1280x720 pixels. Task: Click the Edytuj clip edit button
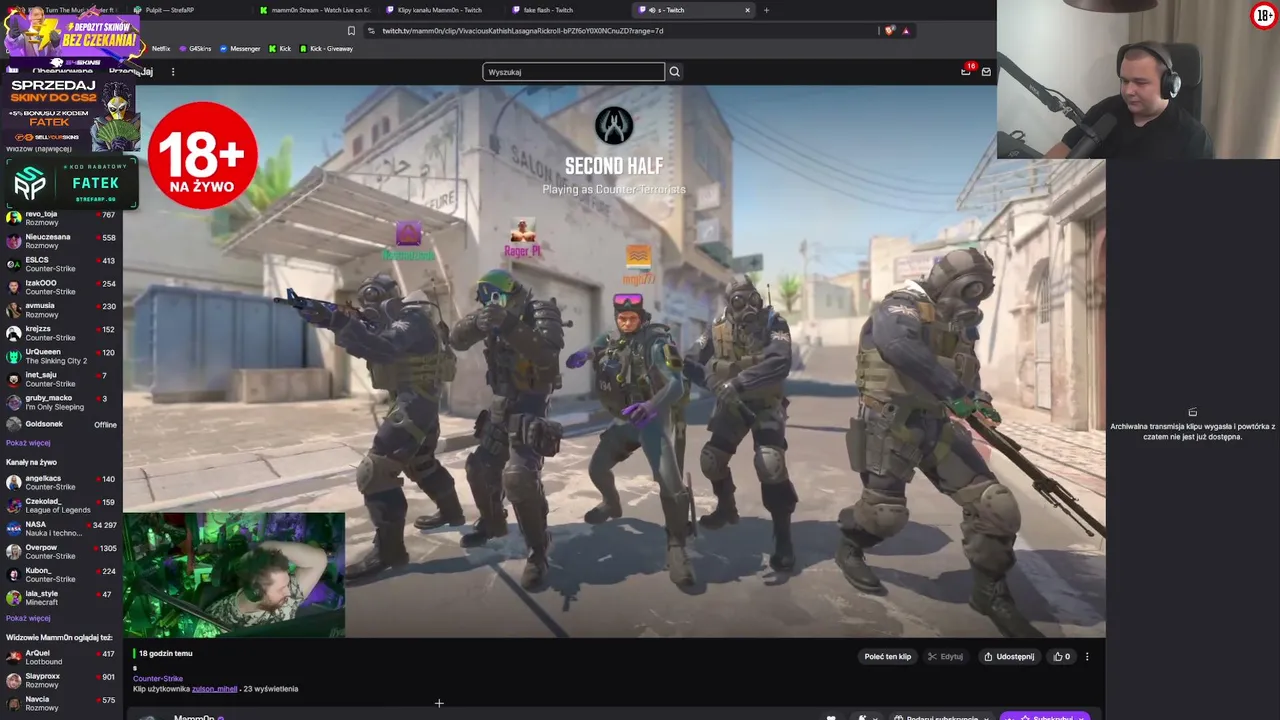945,657
